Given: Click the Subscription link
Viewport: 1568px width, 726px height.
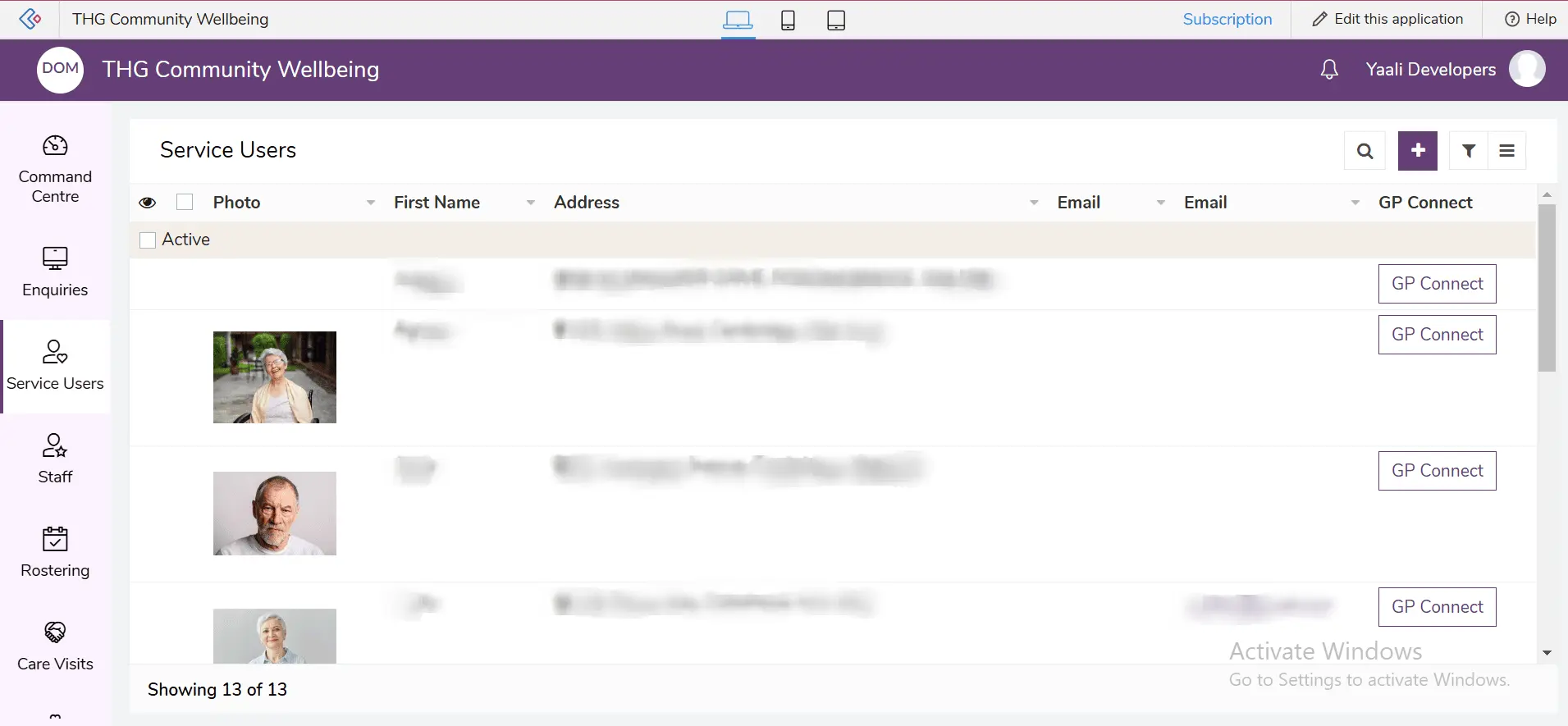Looking at the screenshot, I should [x=1227, y=19].
